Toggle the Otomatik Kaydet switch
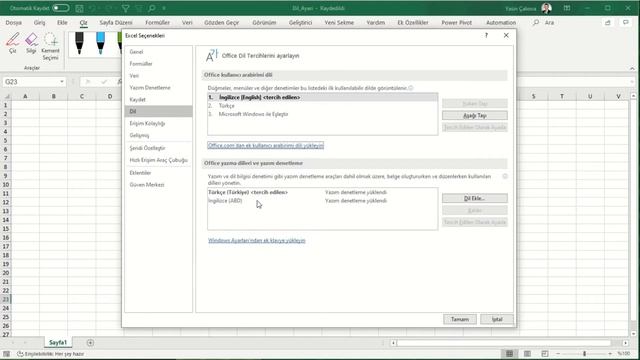The width and height of the screenshot is (640, 360). (x=60, y=8)
